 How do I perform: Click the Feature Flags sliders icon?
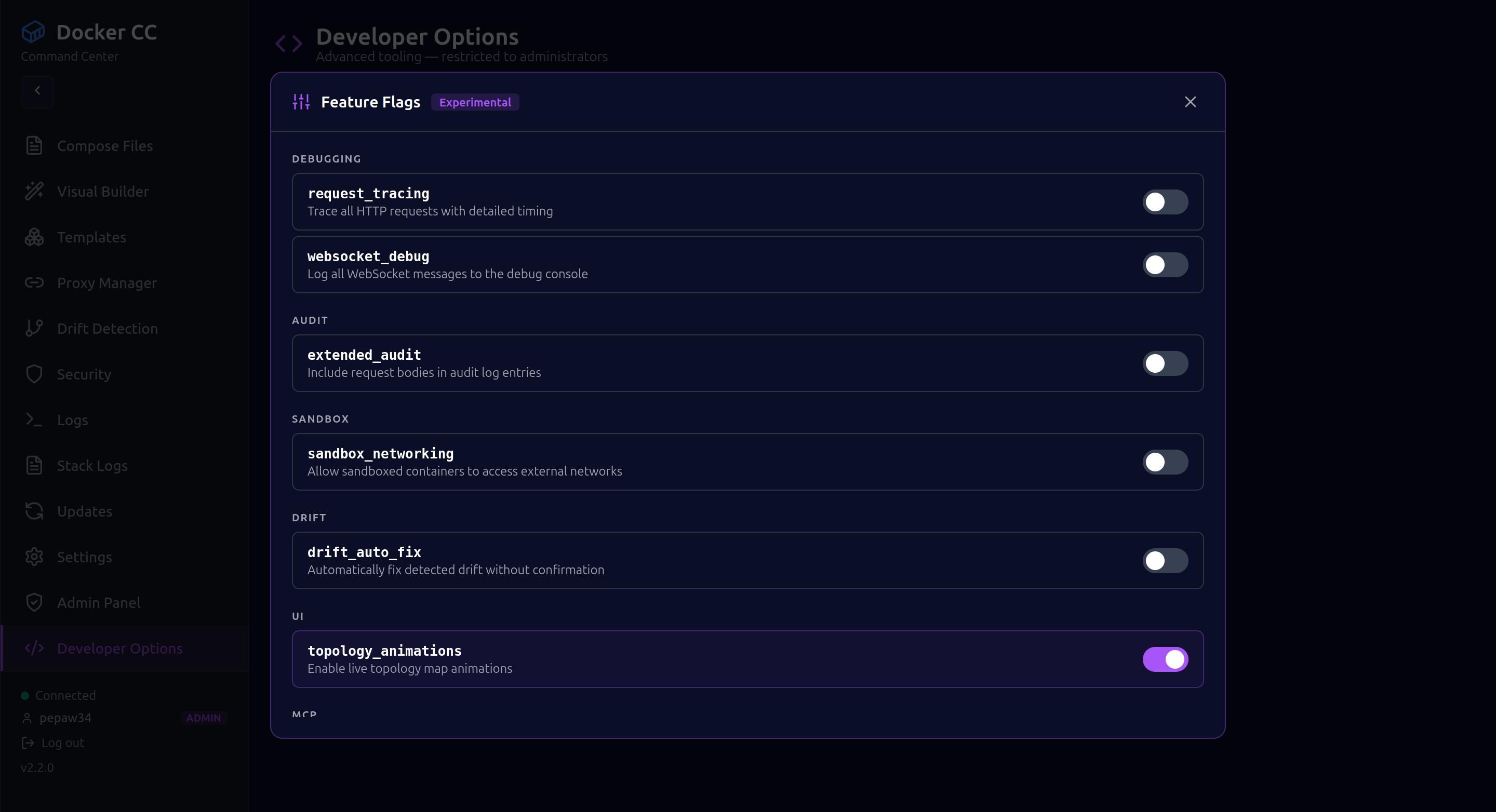click(x=301, y=101)
